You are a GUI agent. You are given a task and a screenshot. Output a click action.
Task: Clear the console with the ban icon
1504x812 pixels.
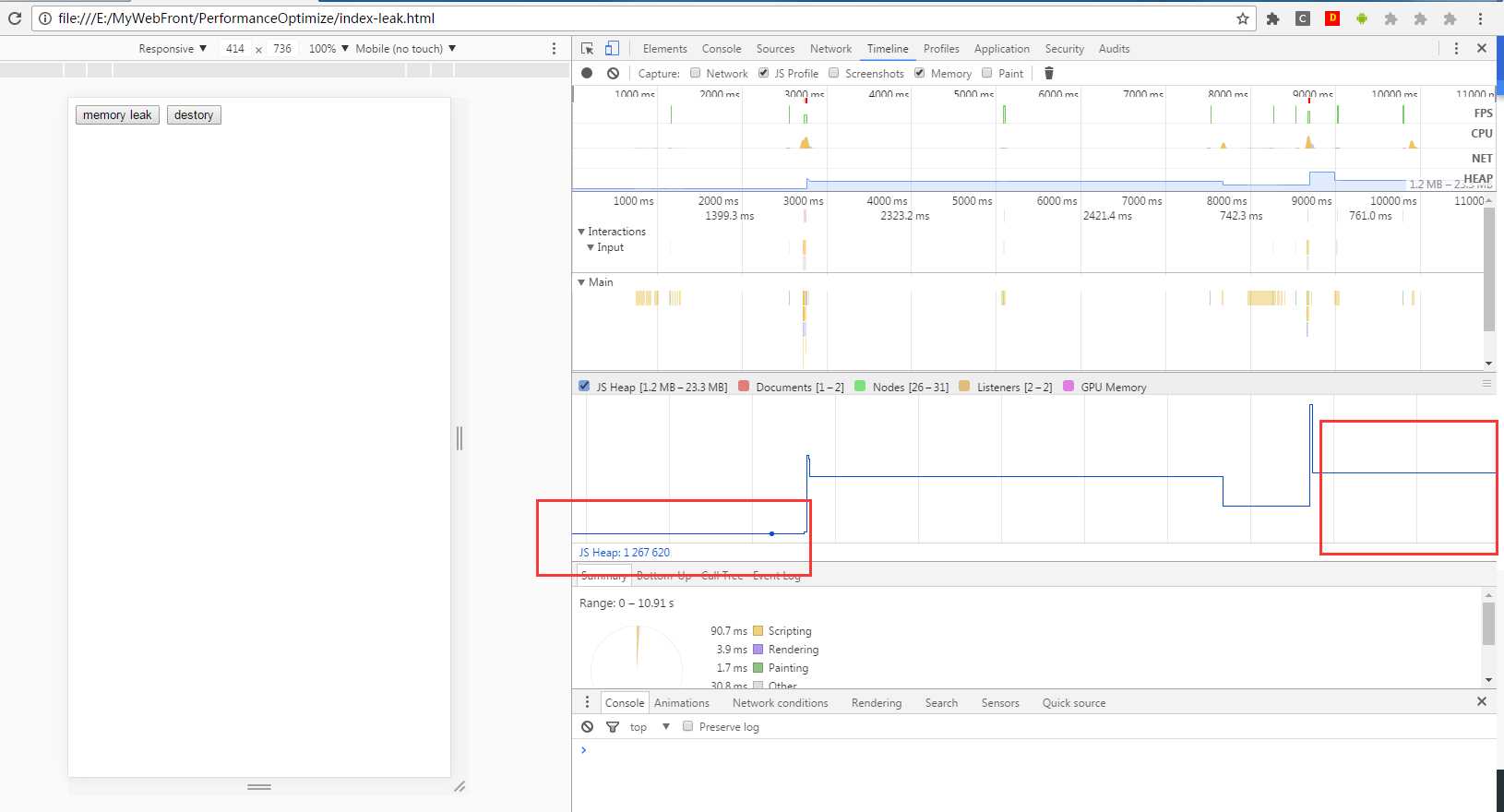(588, 727)
